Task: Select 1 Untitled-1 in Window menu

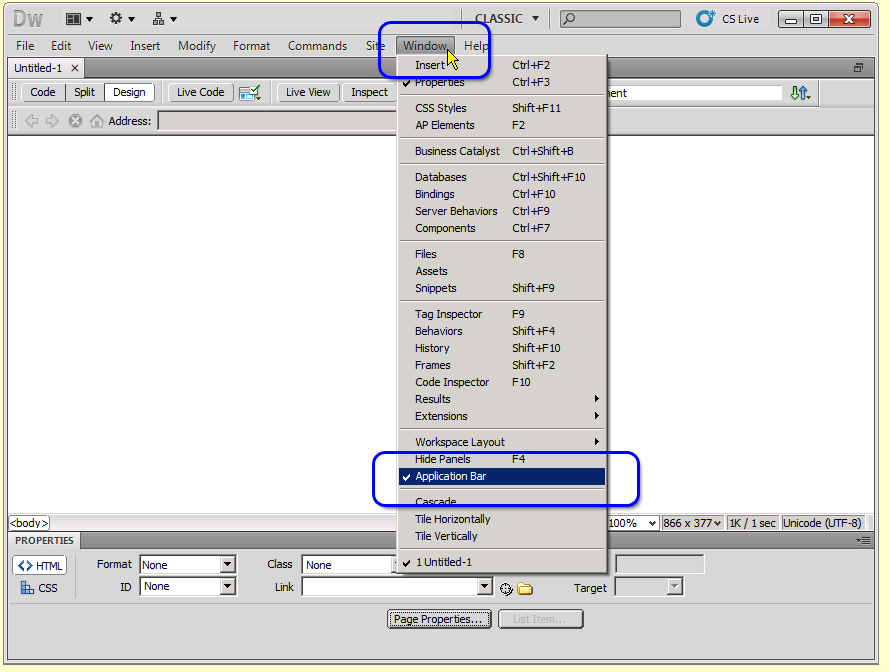Action: 502,562
